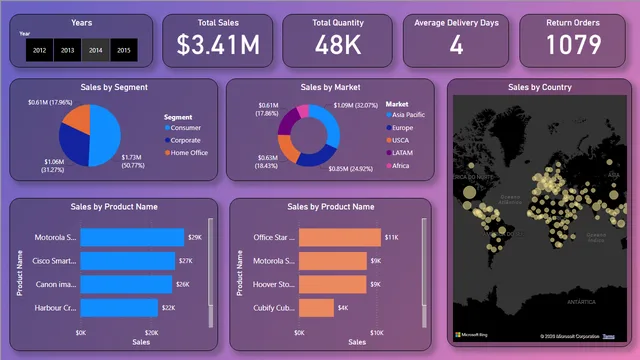Image resolution: width=640 pixels, height=360 pixels.
Task: Click the $0.63M (18.43%) data label
Action: click(267, 162)
